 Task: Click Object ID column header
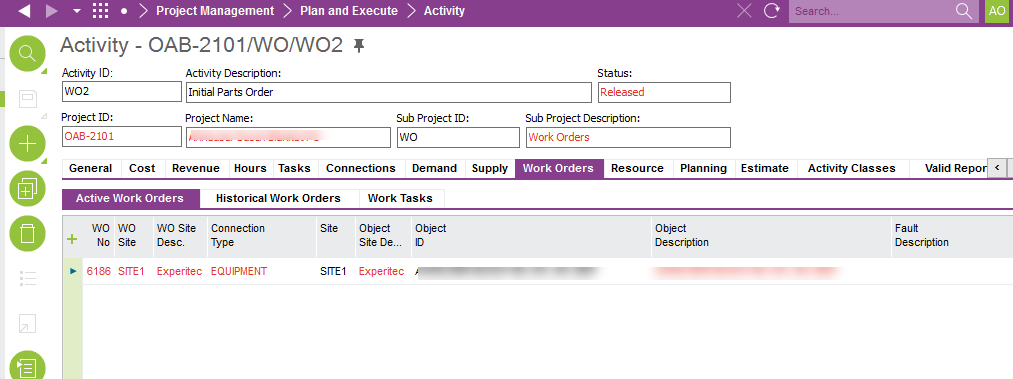pyautogui.click(x=530, y=236)
